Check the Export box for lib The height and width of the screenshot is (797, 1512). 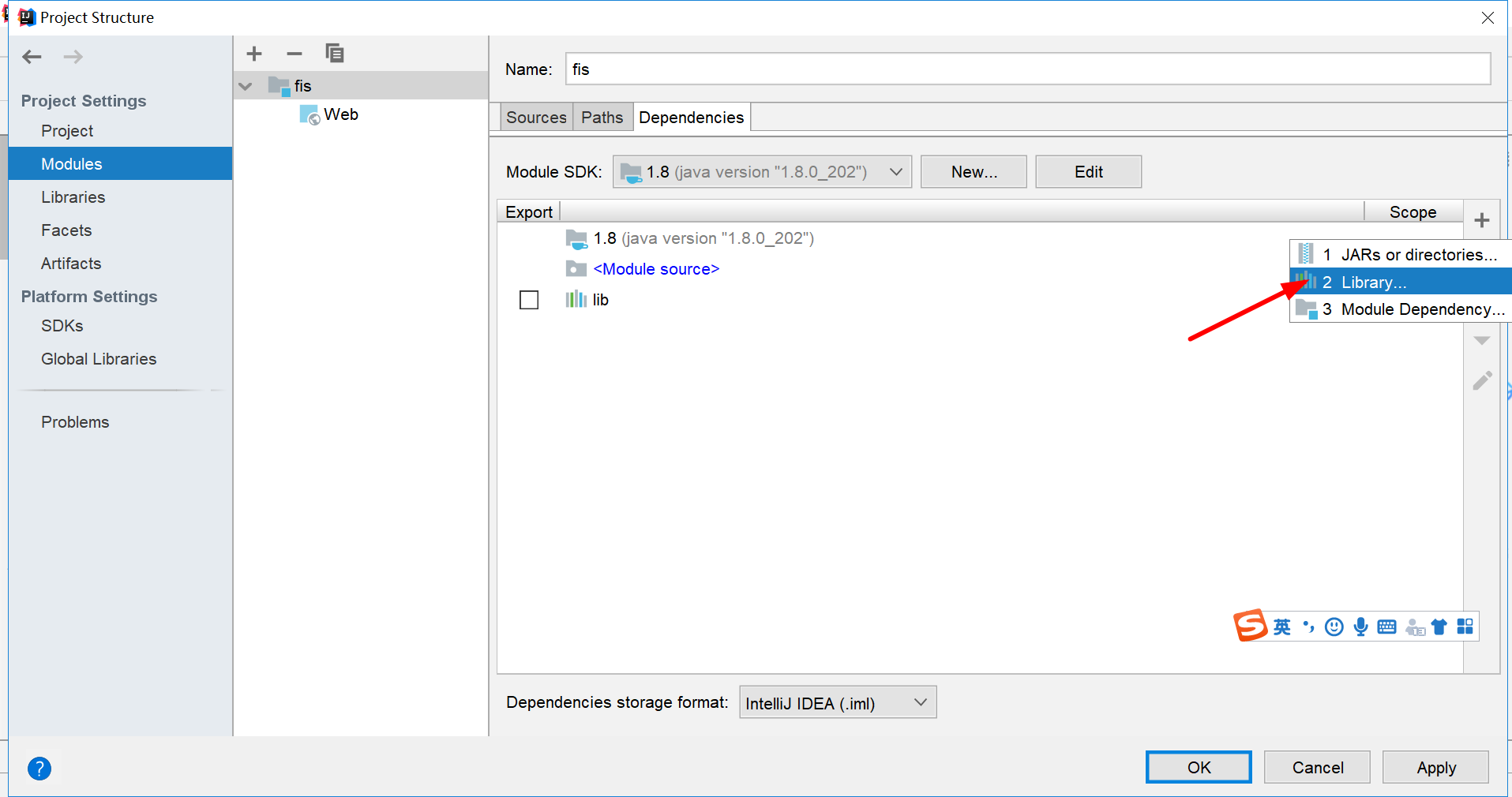[x=529, y=300]
